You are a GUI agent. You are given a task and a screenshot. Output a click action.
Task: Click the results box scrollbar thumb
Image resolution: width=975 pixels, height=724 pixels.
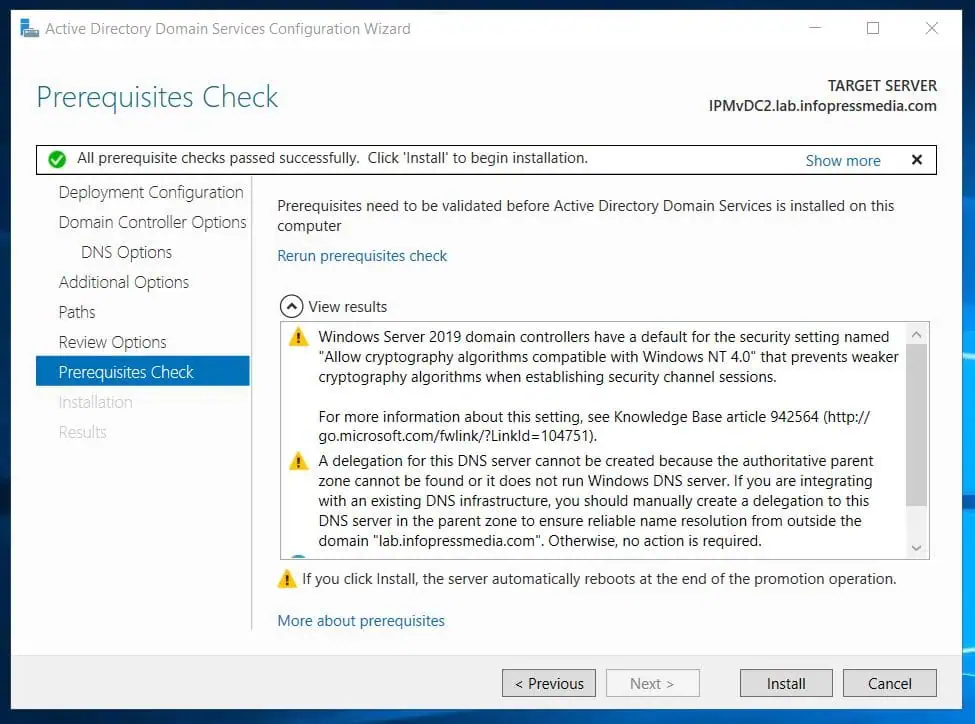917,425
